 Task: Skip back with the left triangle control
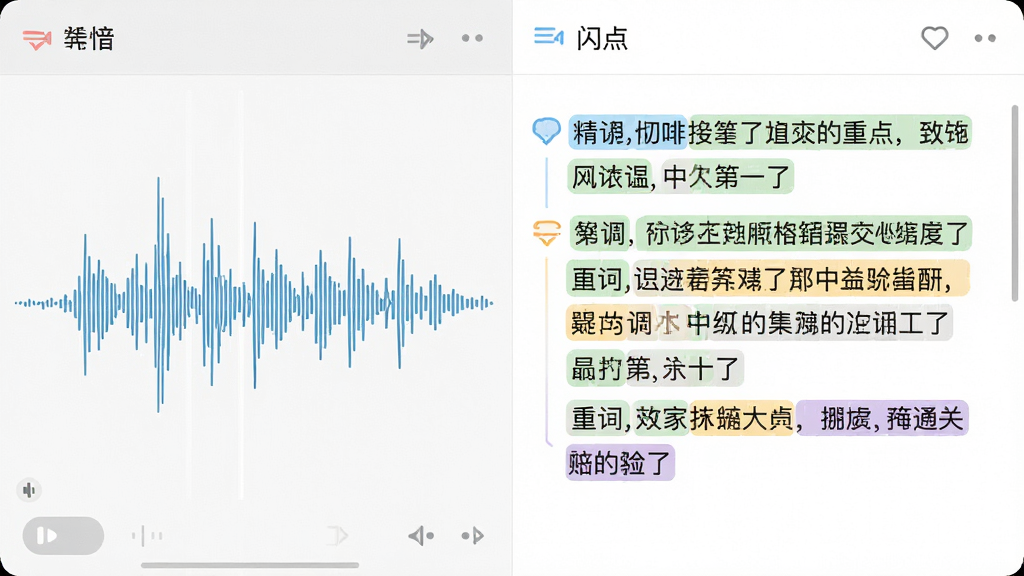pos(421,536)
